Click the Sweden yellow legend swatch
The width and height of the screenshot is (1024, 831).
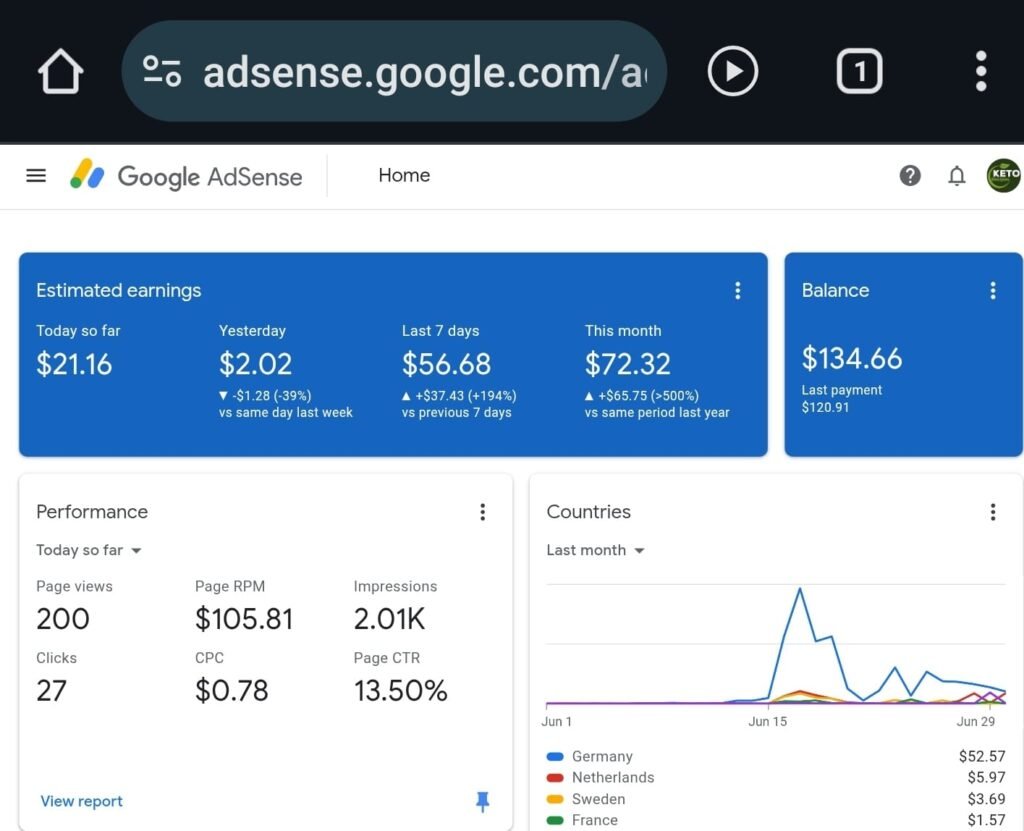pos(555,799)
